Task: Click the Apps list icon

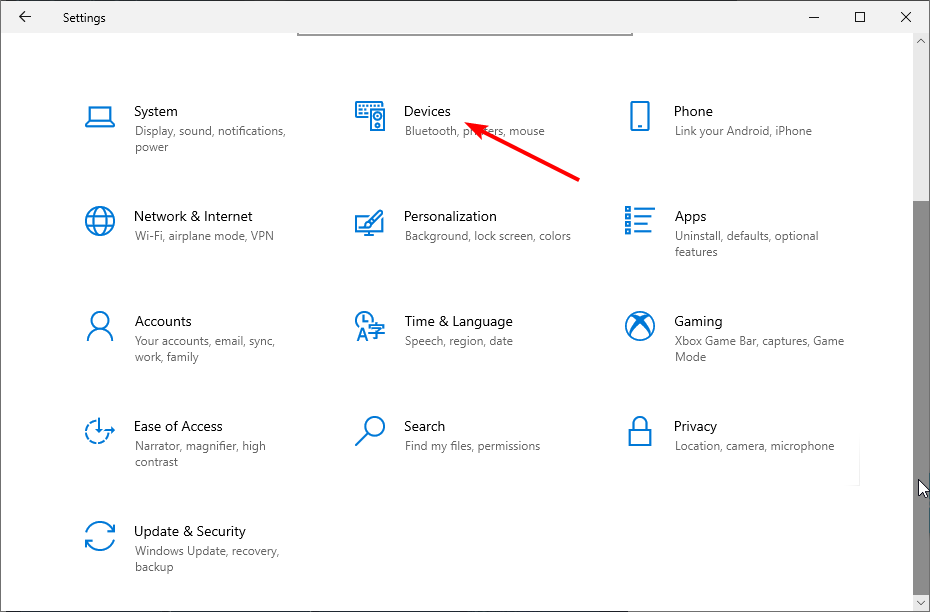Action: (x=640, y=221)
